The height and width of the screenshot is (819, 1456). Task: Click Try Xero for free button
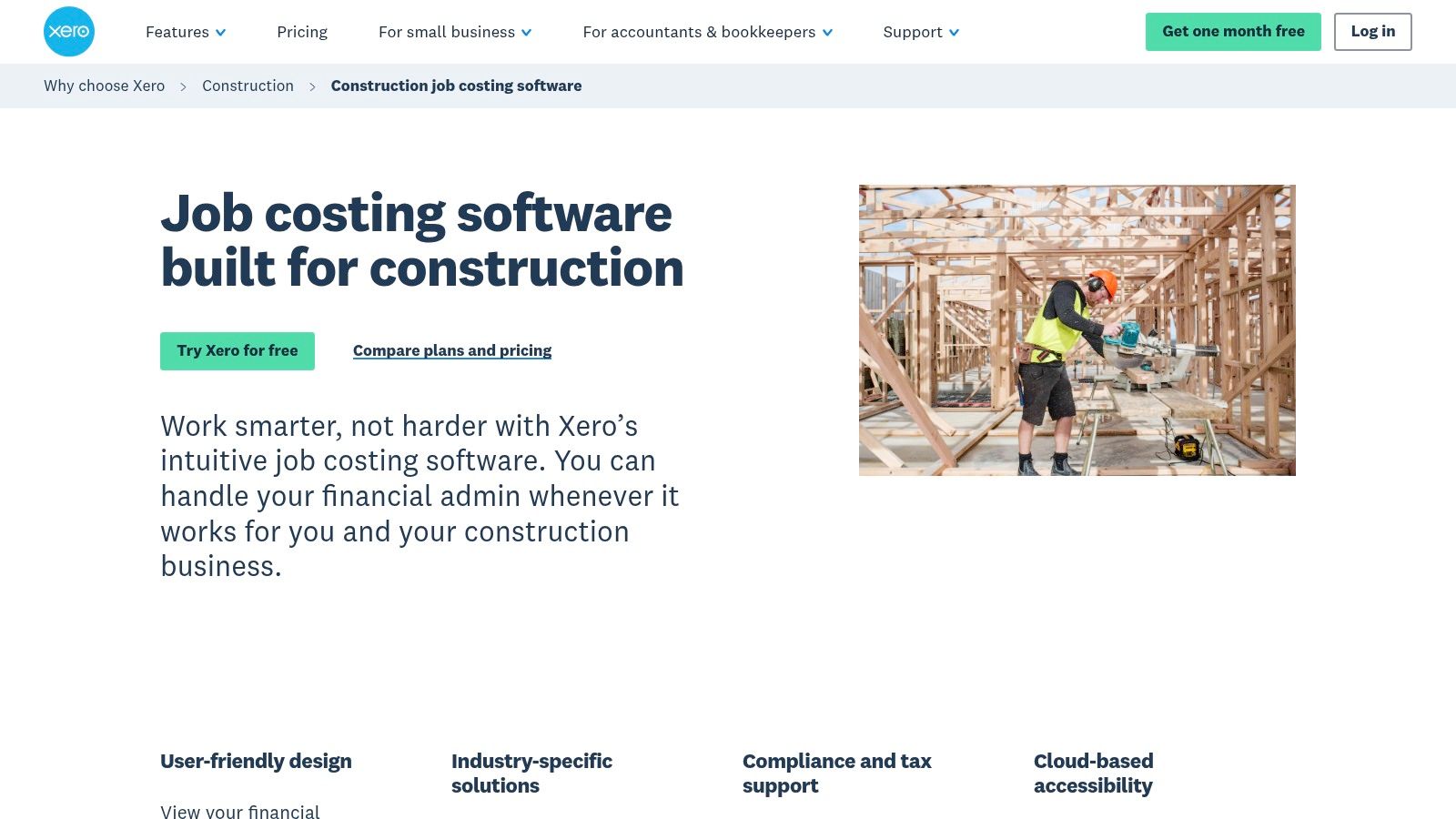(x=238, y=351)
